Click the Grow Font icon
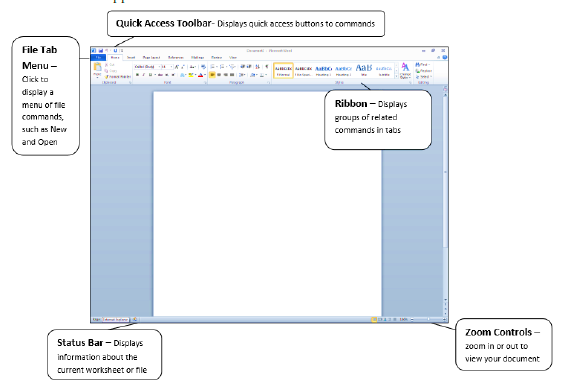This screenshot has width=564, height=385. click(x=177, y=67)
